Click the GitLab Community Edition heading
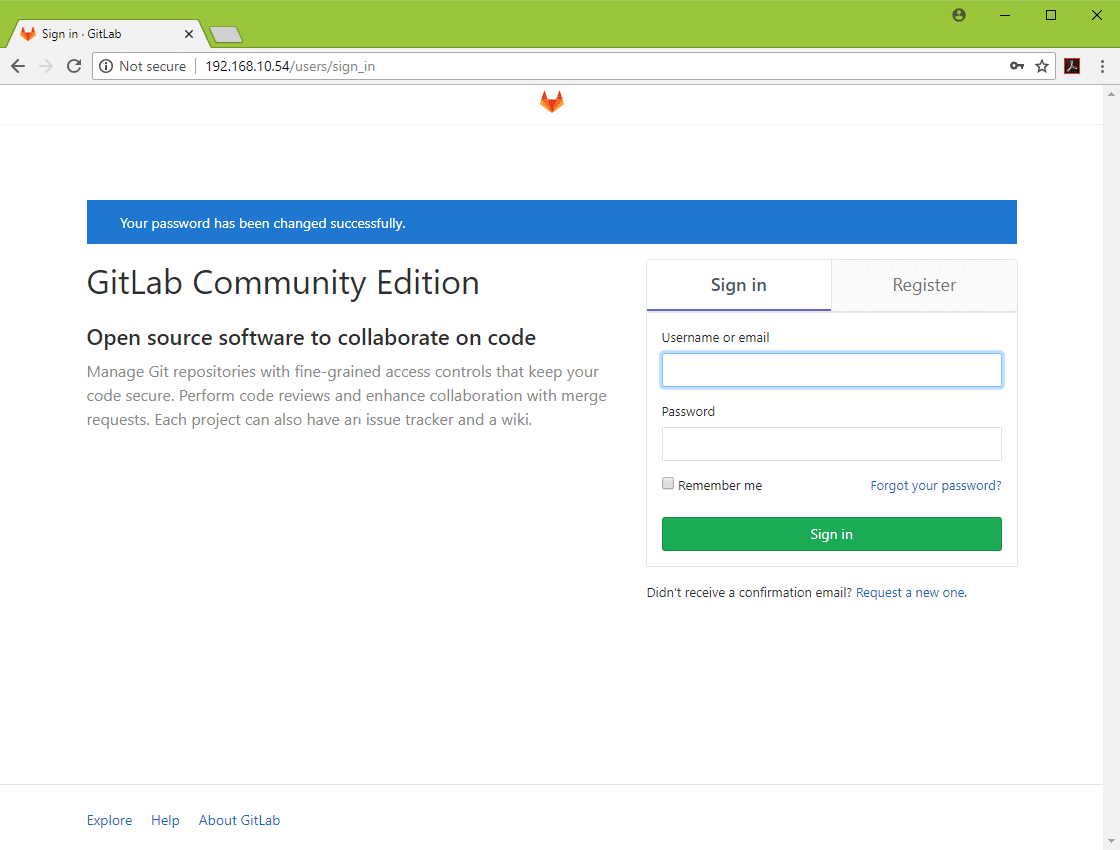Screen dimensions: 1120x850 click(283, 283)
